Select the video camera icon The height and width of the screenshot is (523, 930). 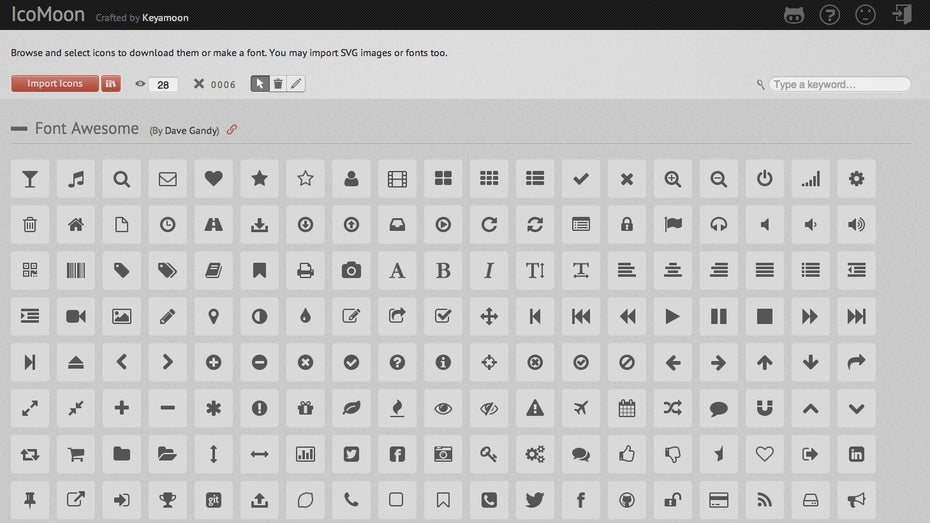[x=76, y=316]
